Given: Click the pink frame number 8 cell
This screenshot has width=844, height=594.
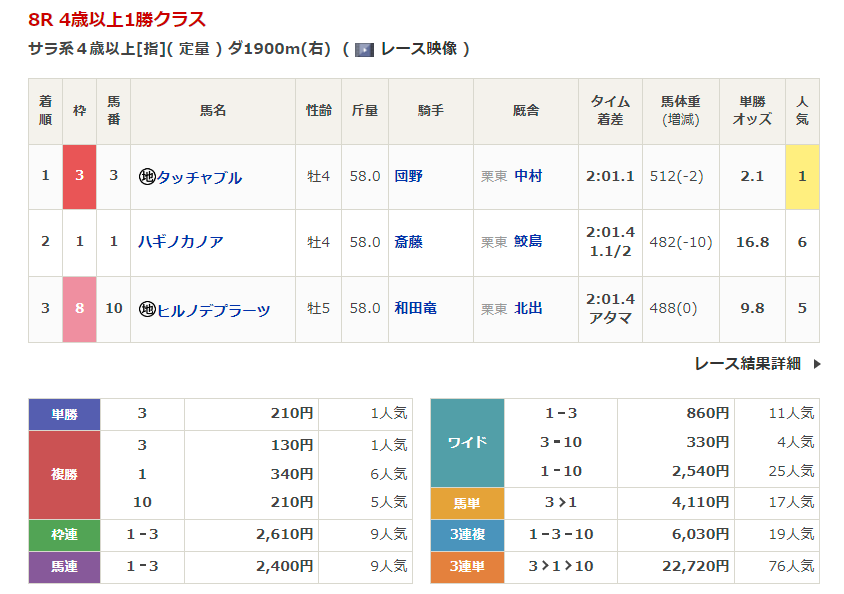Looking at the screenshot, I should [80, 309].
